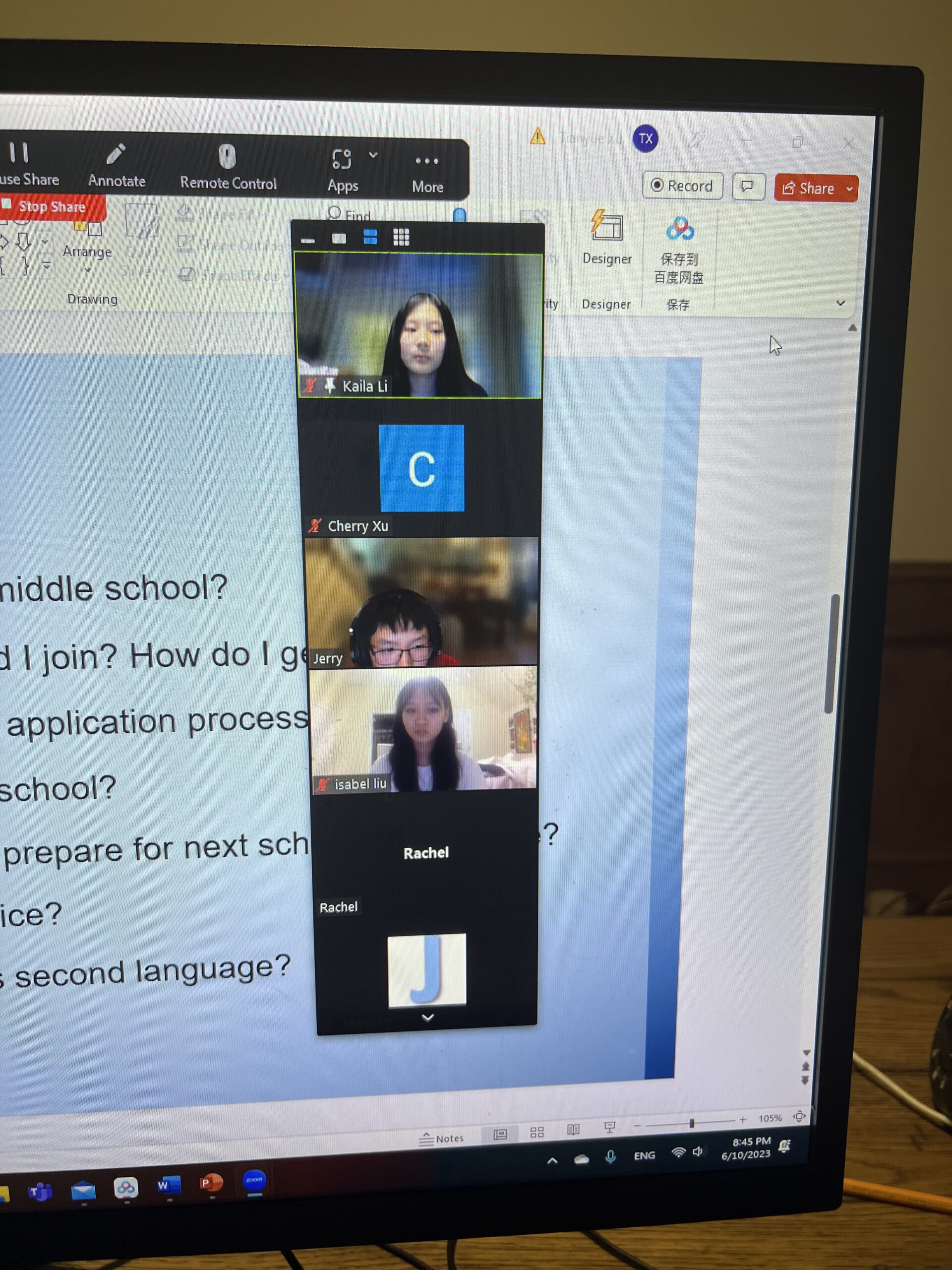Click the zoom in plus button
952x1270 pixels.
743,1120
